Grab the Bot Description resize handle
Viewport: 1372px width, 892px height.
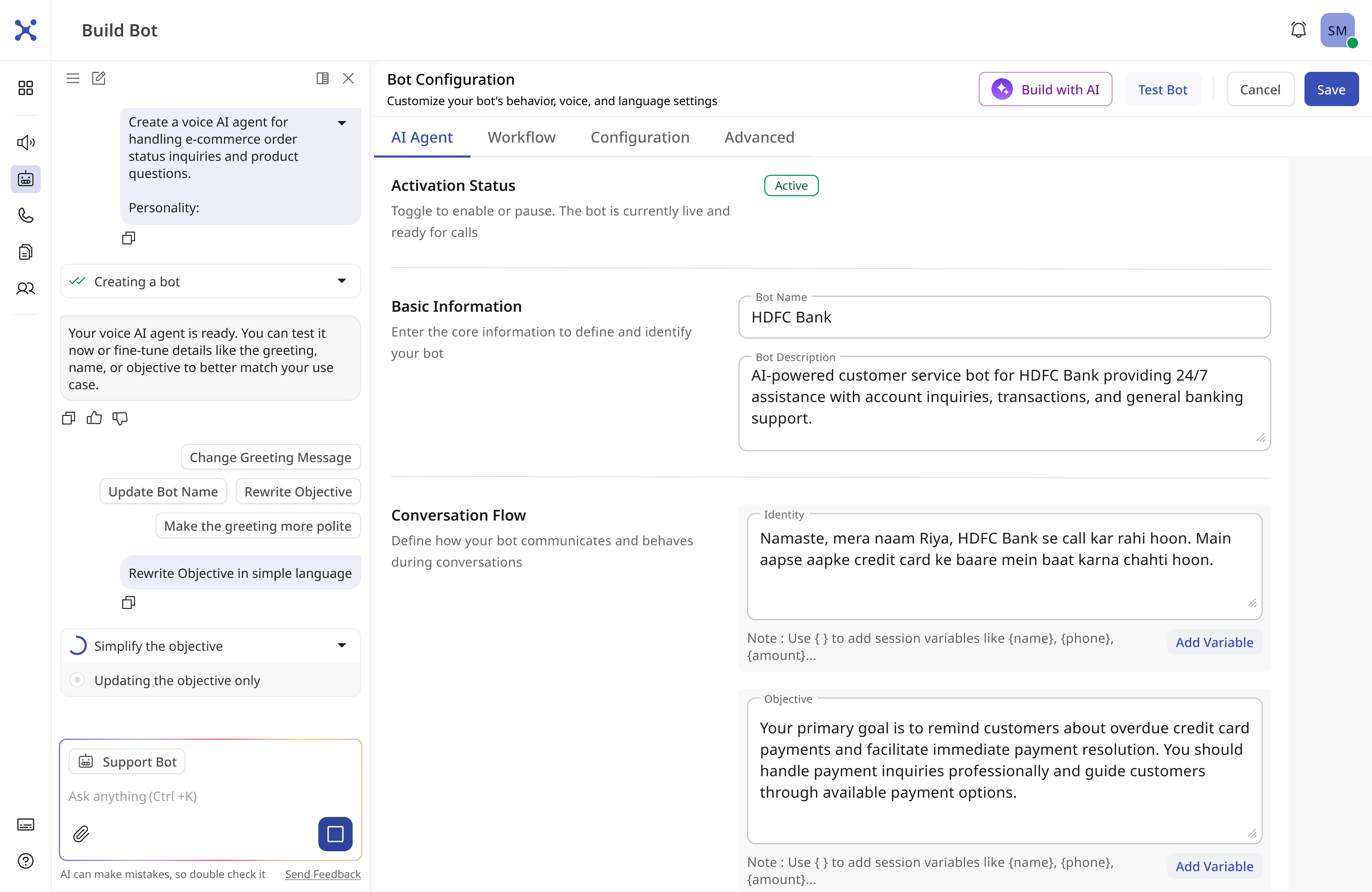click(1261, 438)
